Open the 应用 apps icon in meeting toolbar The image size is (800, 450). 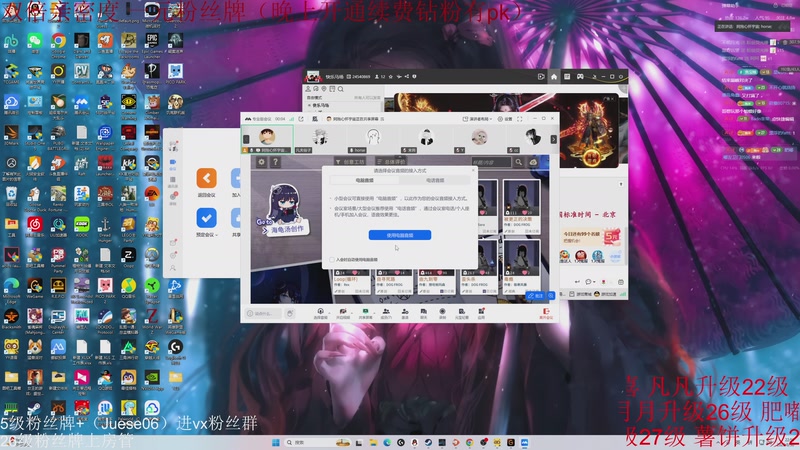(x=481, y=313)
